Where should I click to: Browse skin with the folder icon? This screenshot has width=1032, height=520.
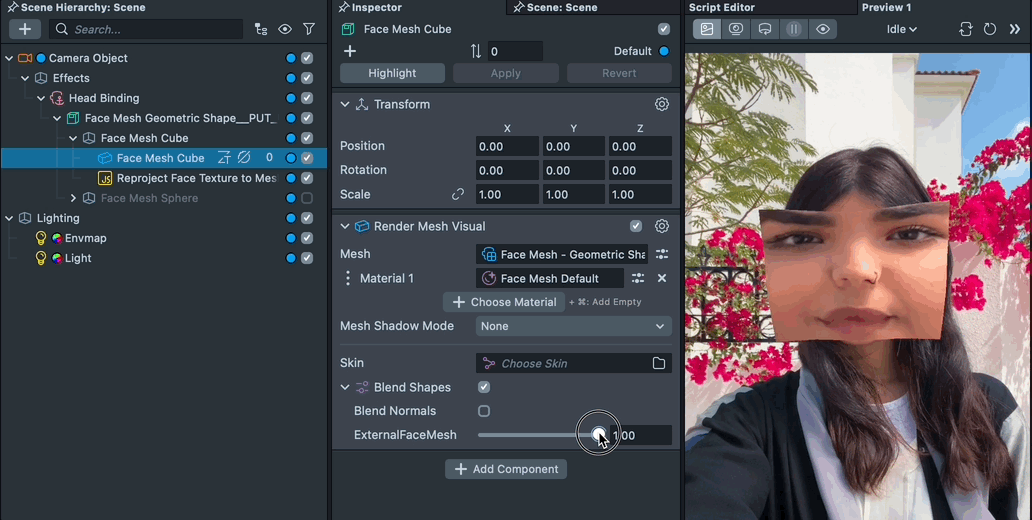coord(659,363)
